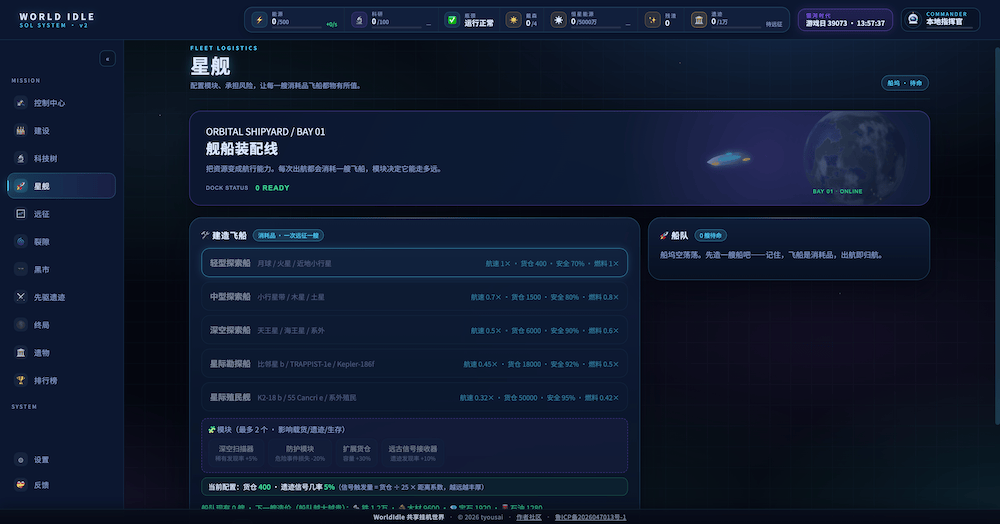Screen dimensions: 1000x524
Task: Click the 建设 factory sidebar icon
Action: click(x=20, y=131)
